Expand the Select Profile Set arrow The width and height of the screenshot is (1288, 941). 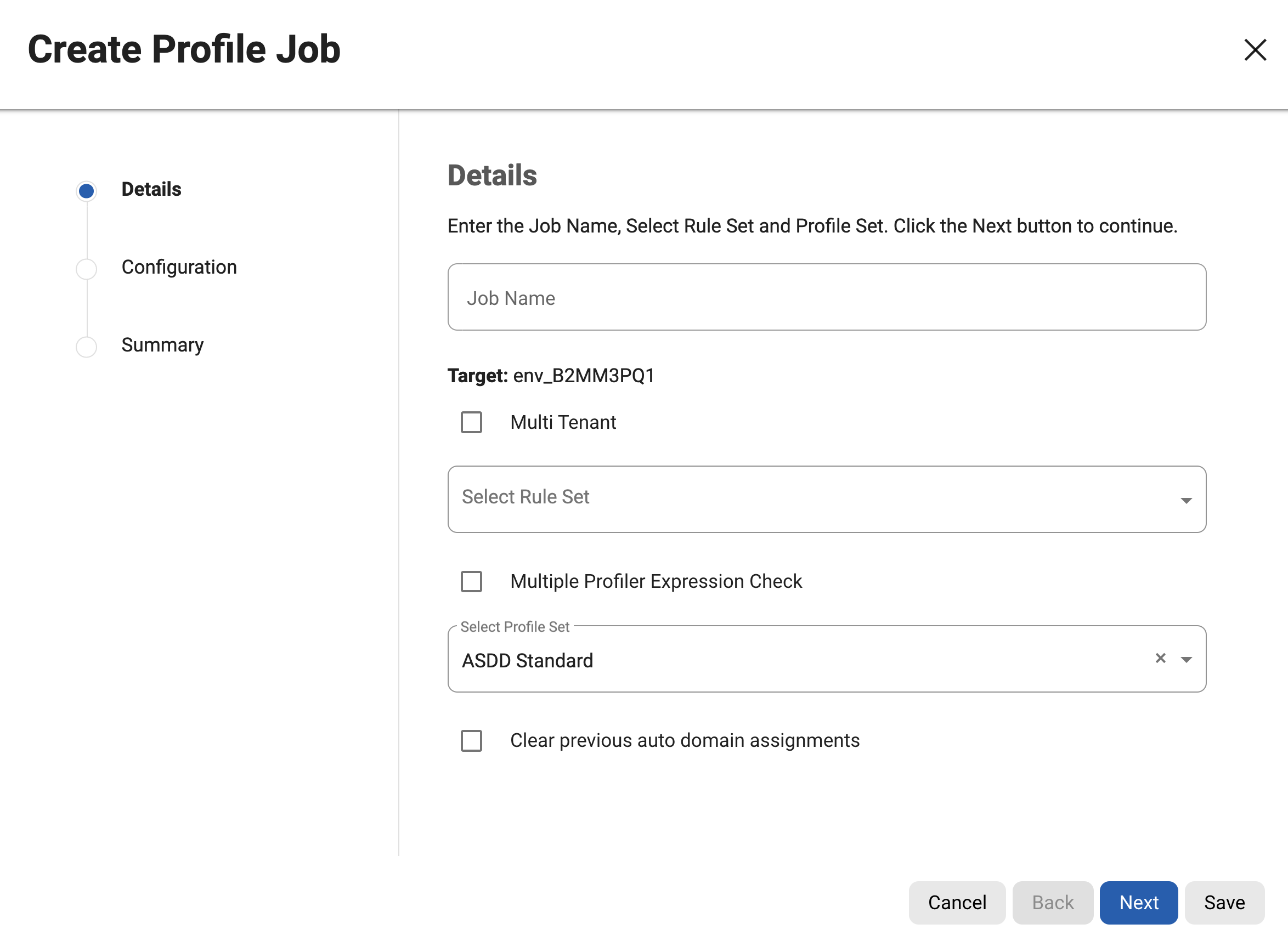1187,660
